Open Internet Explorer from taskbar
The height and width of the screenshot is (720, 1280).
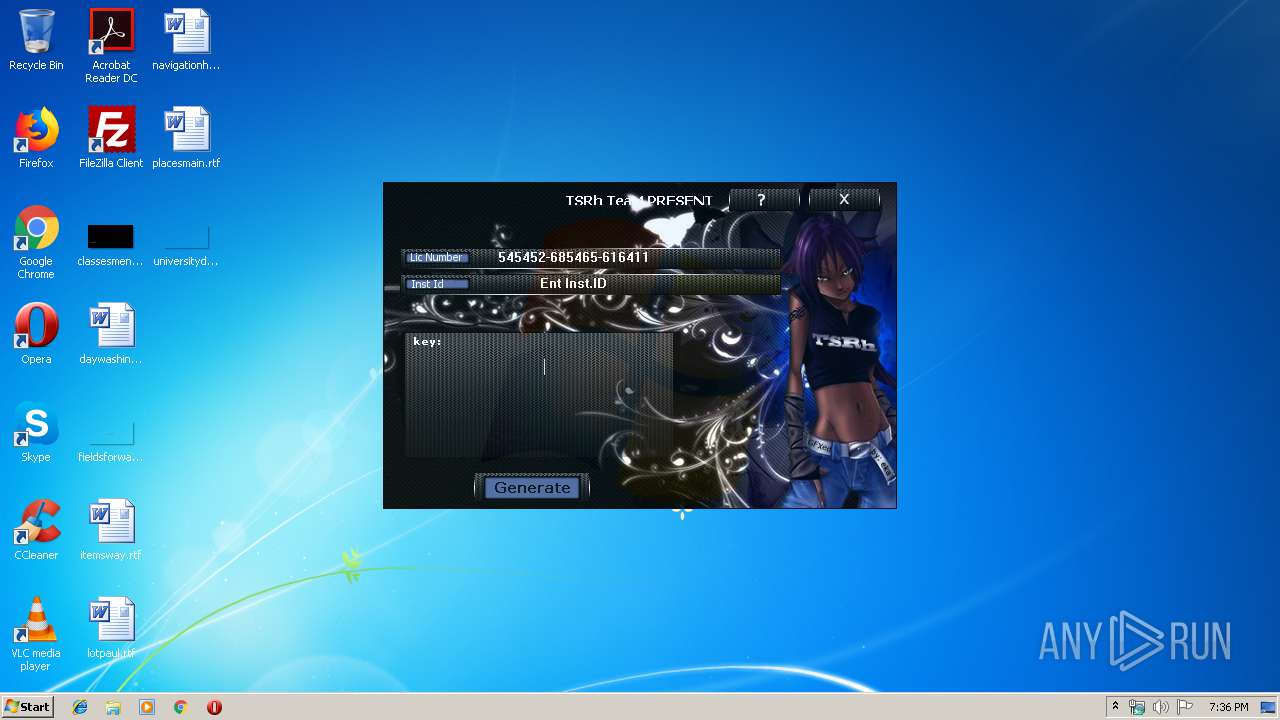80,707
